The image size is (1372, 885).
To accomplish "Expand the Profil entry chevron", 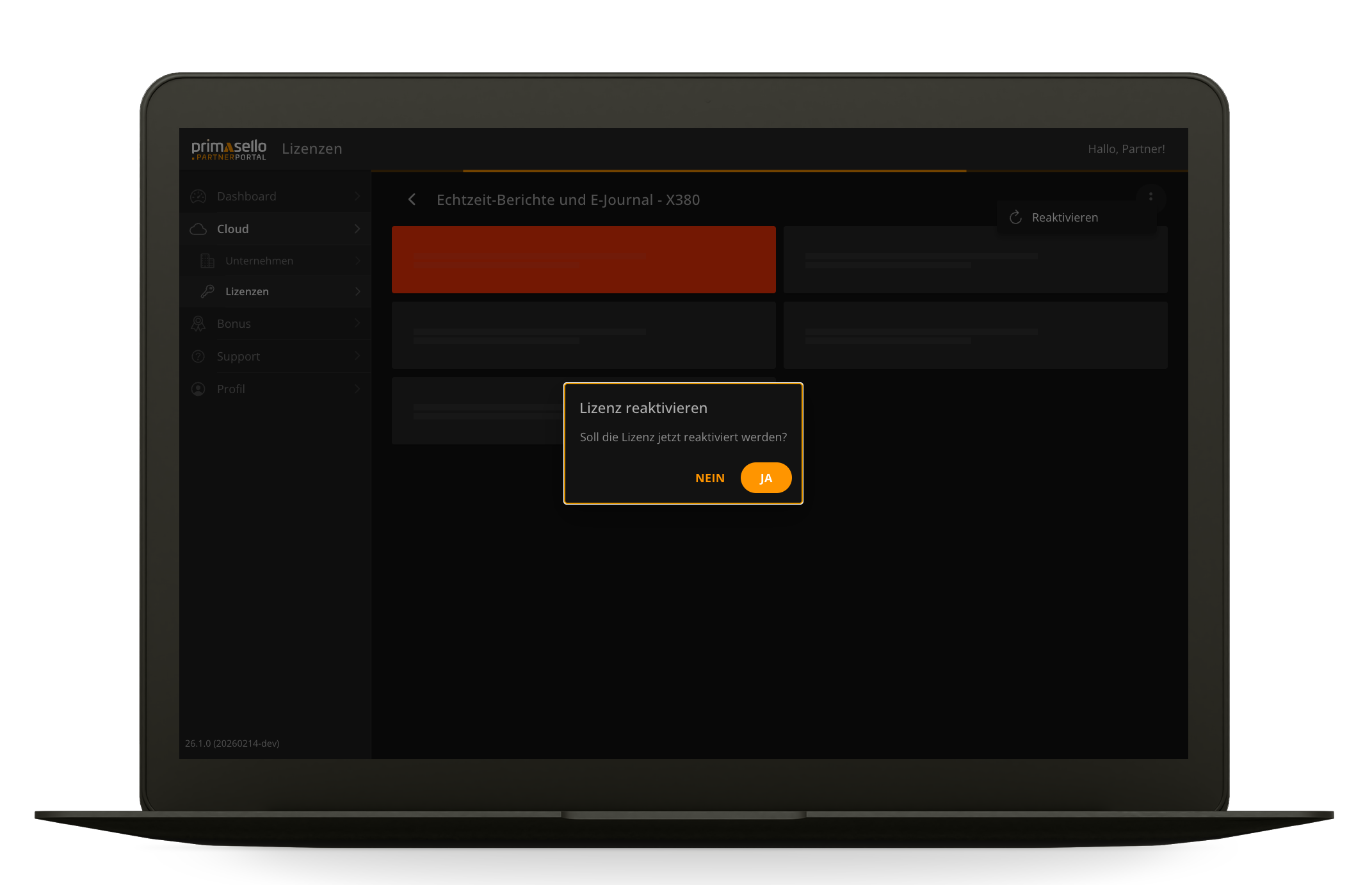I will 357,389.
